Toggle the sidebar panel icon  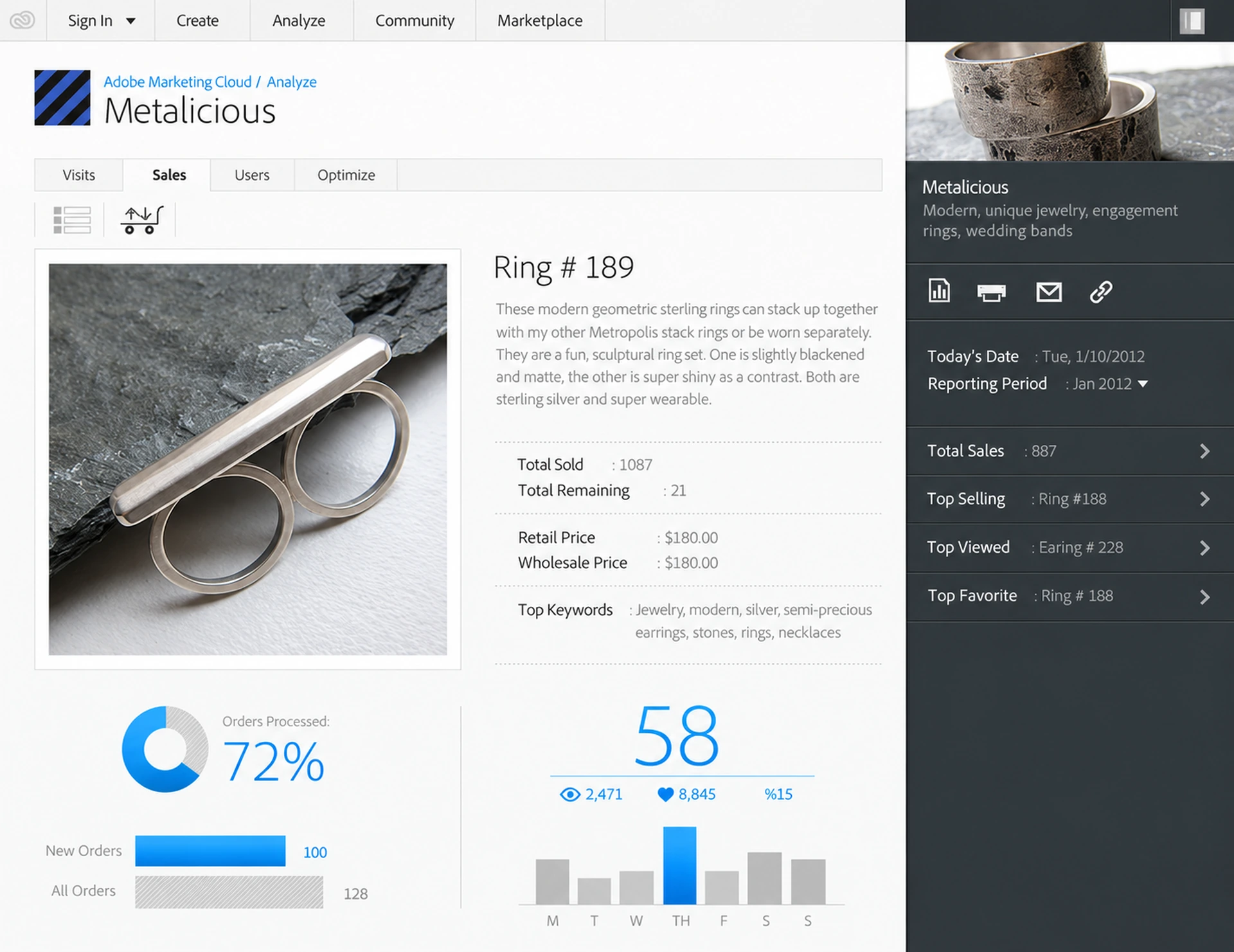pyautogui.click(x=1192, y=21)
